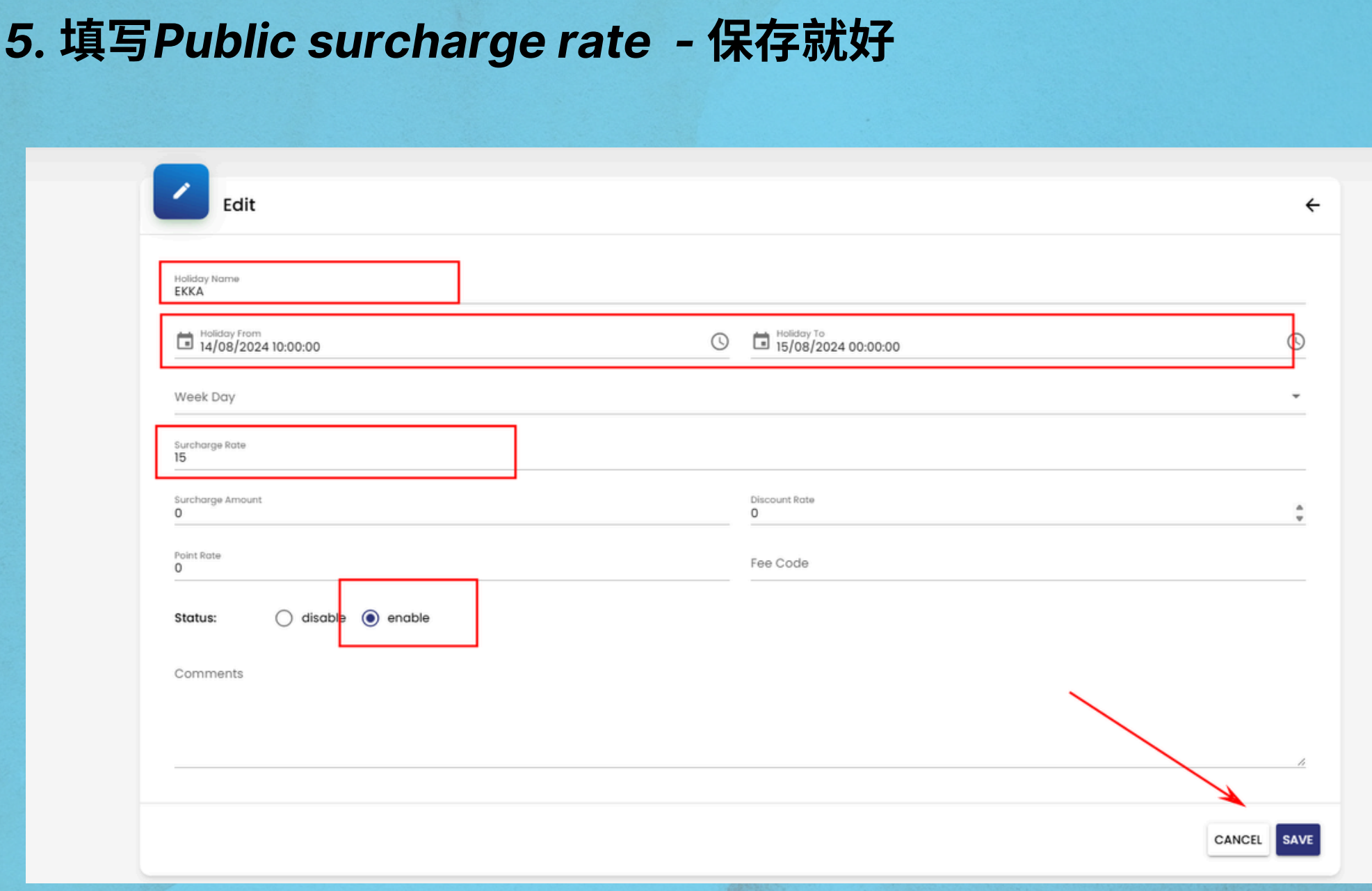The image size is (1372, 891).
Task: Click Holiday To clock icon
Action: (1296, 342)
